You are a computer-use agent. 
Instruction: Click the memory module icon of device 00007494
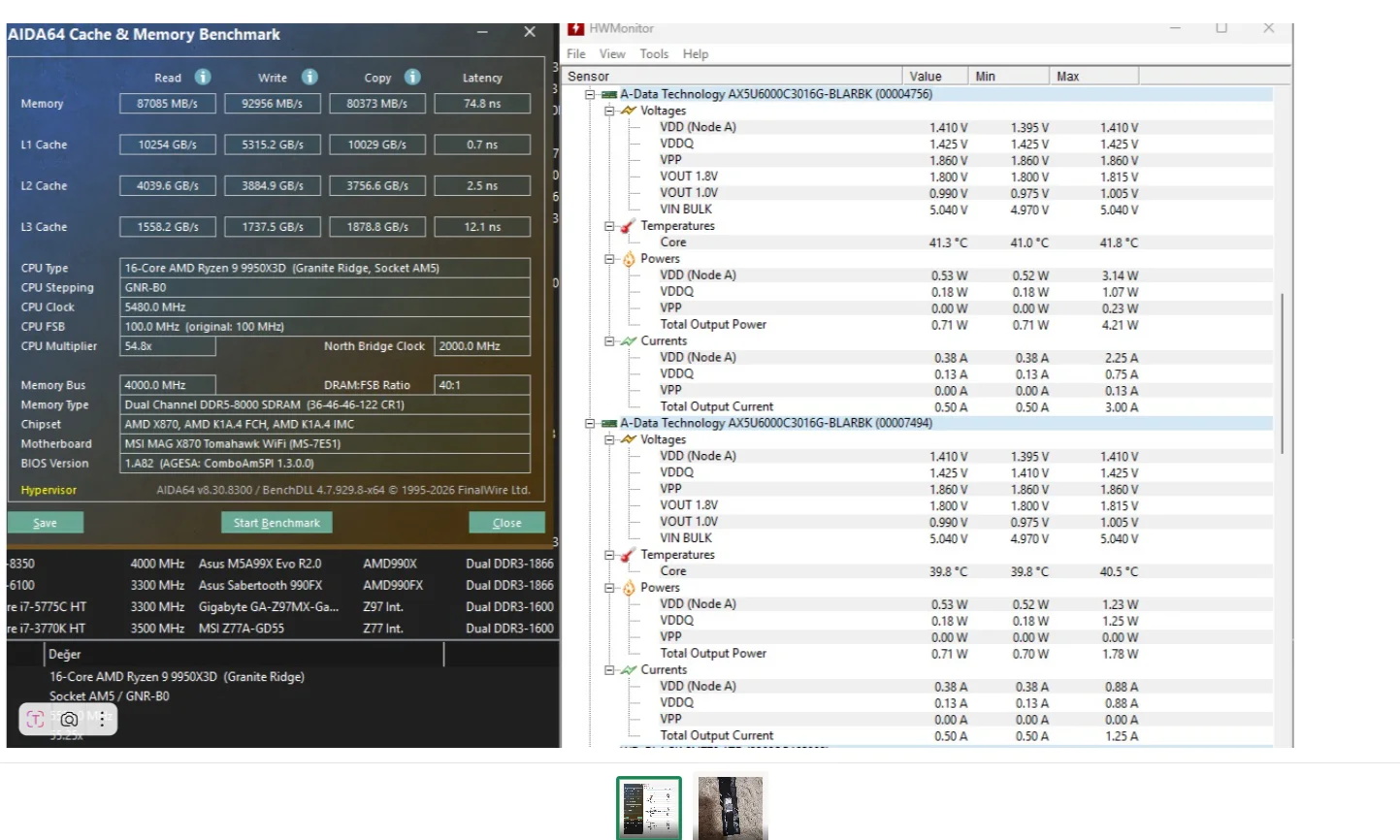click(609, 423)
